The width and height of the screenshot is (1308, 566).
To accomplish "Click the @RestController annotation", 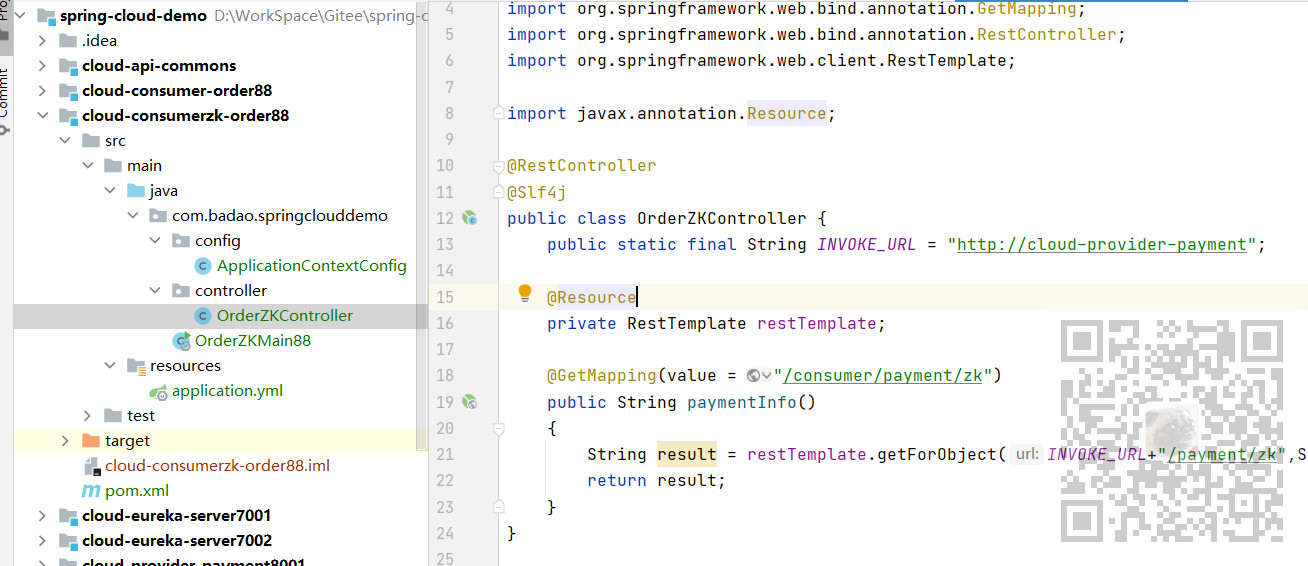I will (582, 165).
